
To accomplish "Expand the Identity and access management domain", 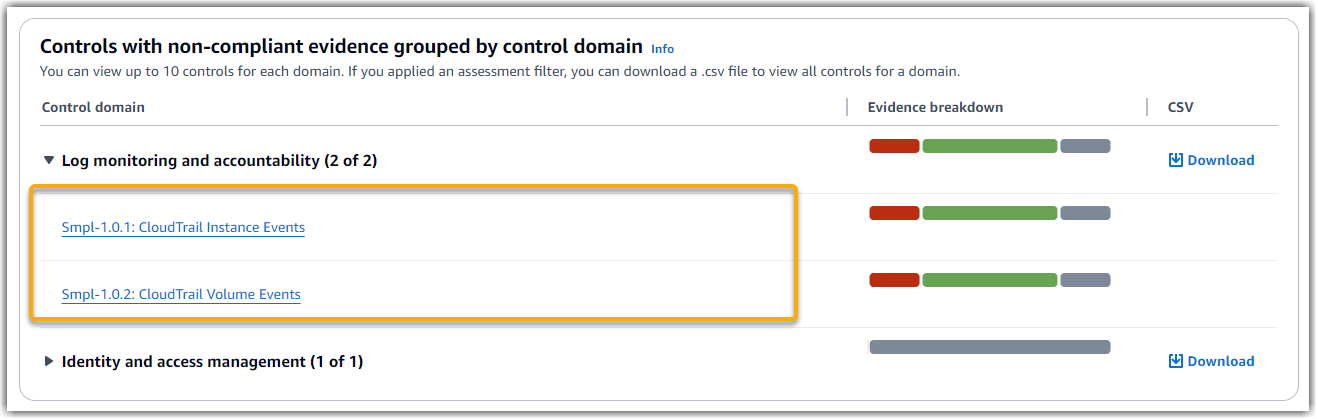I will click(x=49, y=361).
